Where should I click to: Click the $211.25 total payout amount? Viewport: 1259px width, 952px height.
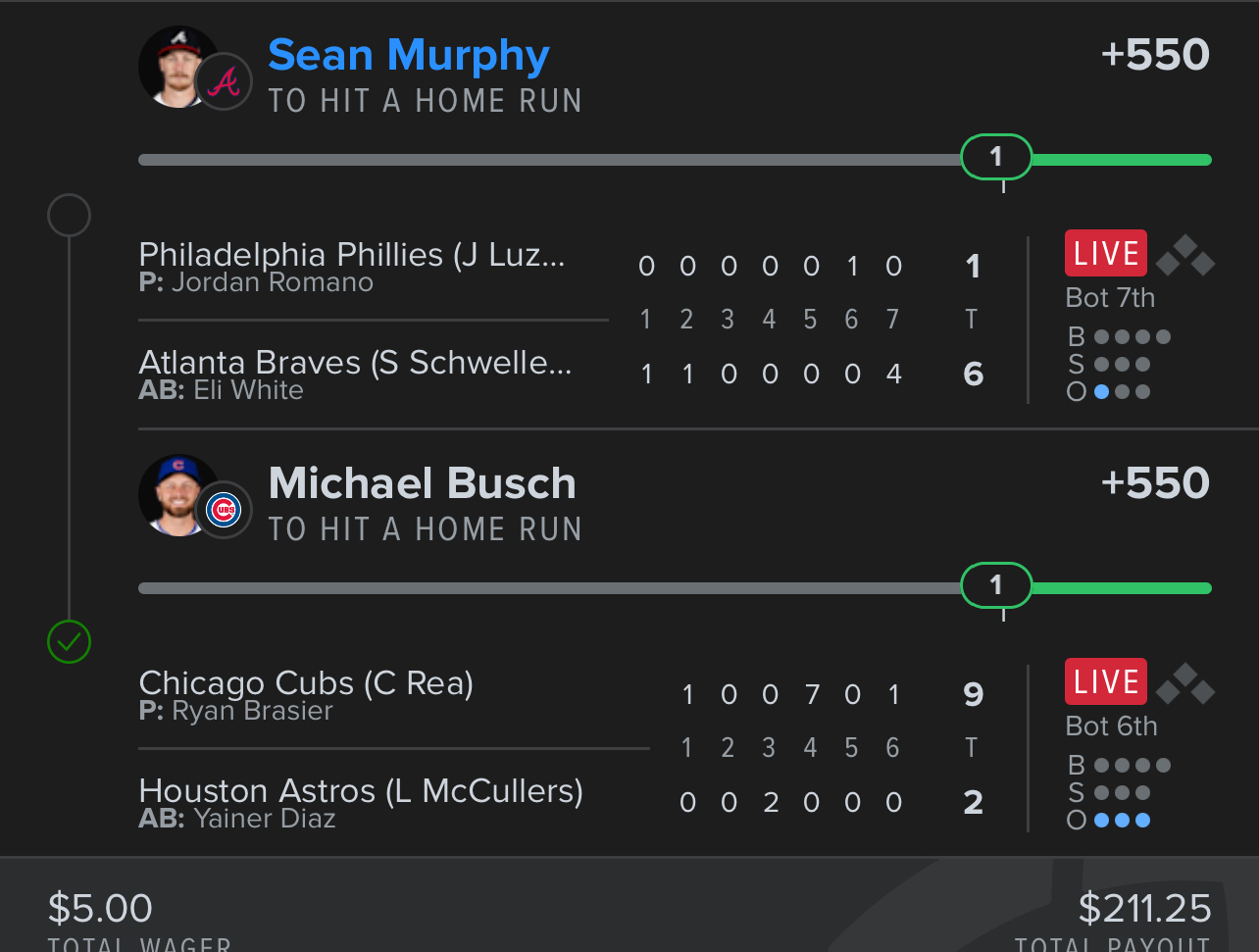tap(1145, 909)
